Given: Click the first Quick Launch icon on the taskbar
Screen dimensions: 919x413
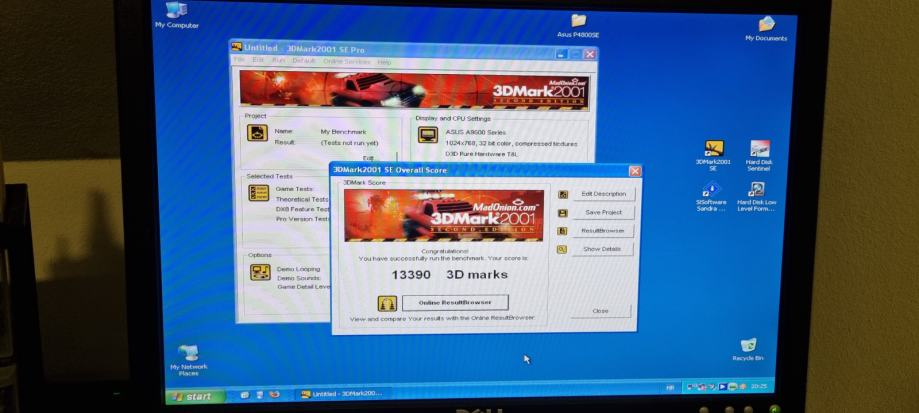Looking at the screenshot, I should point(244,395).
